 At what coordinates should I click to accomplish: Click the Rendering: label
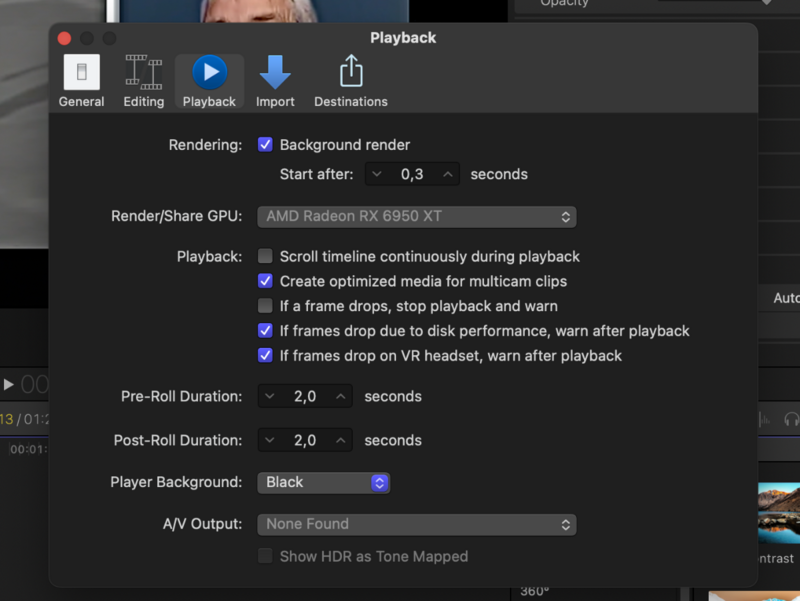pyautogui.click(x=205, y=145)
